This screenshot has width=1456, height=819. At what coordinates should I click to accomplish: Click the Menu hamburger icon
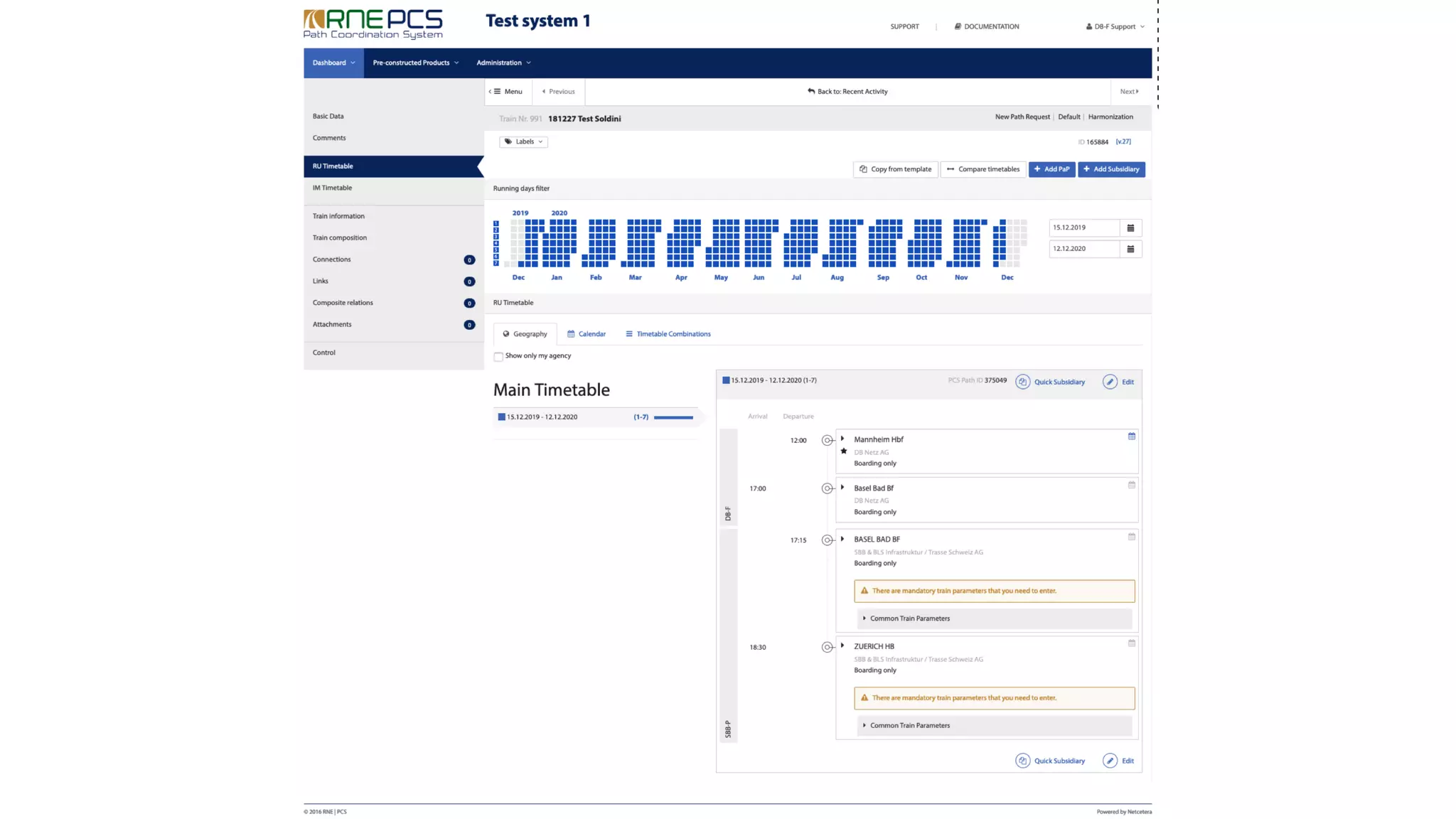[x=497, y=92]
